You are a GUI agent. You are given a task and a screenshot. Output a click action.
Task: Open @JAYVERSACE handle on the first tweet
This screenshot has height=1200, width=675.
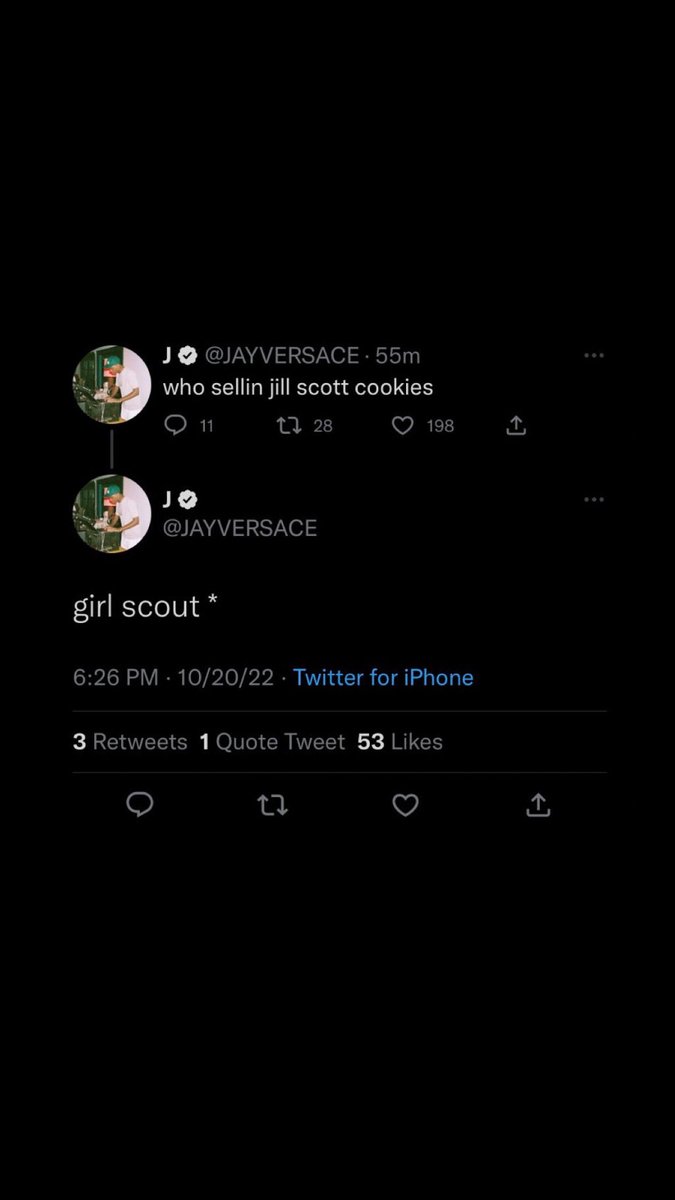(282, 356)
